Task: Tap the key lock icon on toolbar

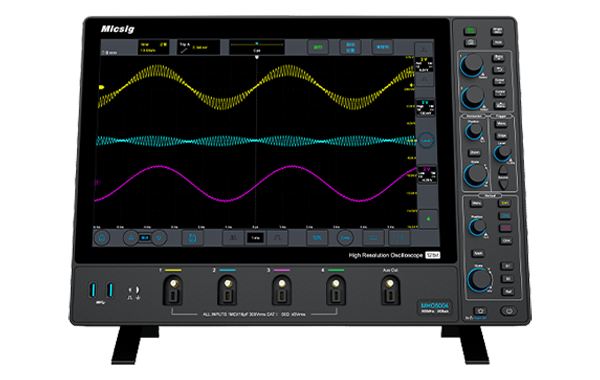Action: click(x=345, y=238)
